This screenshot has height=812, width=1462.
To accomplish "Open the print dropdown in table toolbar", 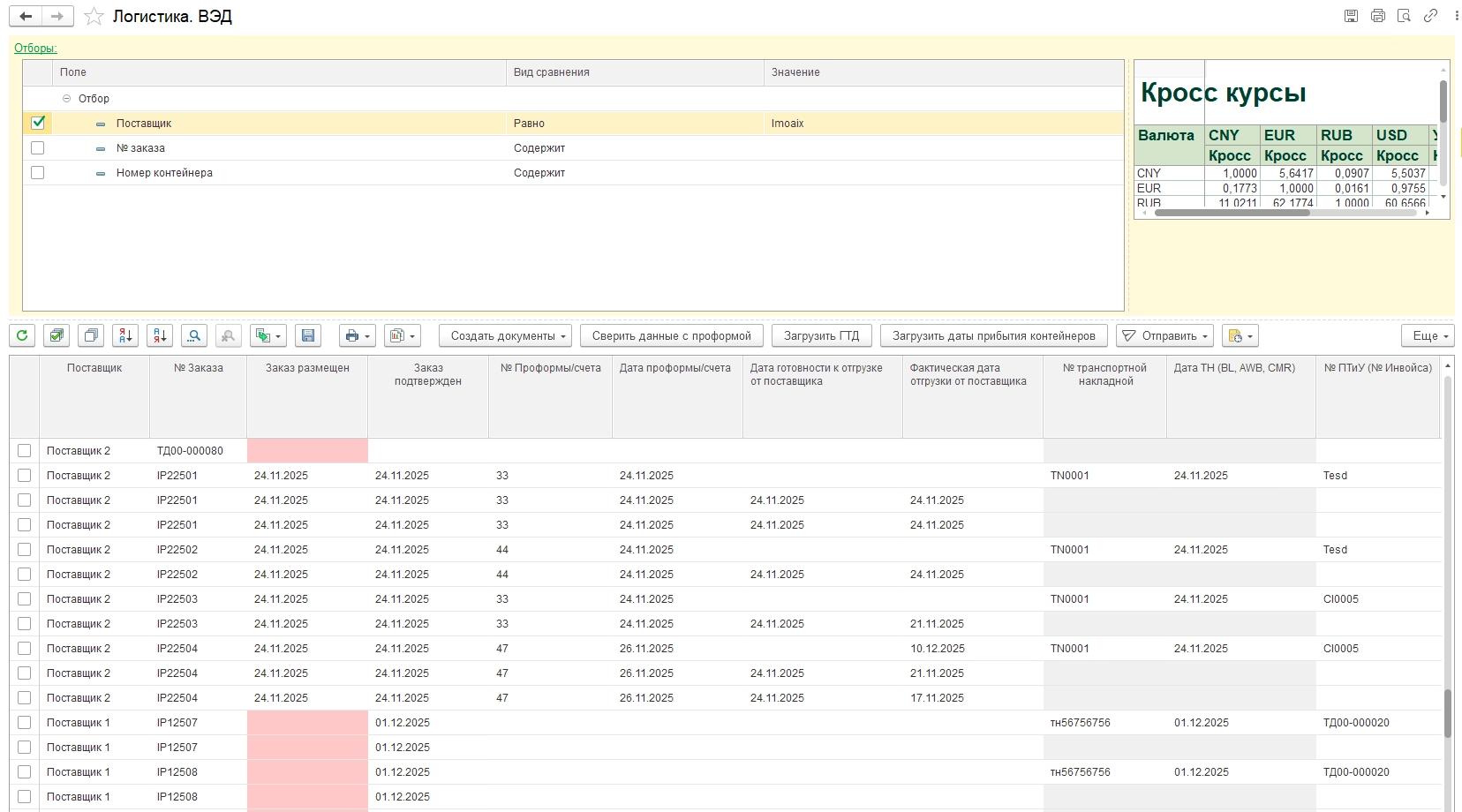I will click(x=358, y=335).
